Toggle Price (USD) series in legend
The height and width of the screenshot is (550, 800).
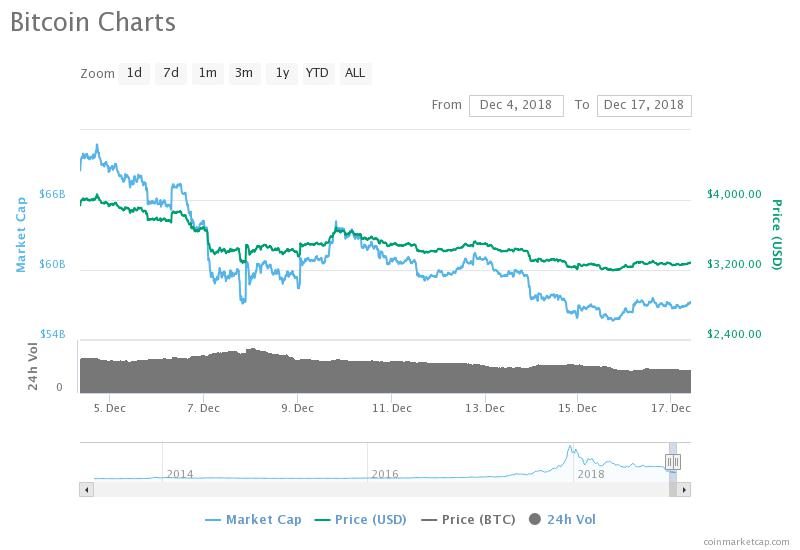pos(361,519)
